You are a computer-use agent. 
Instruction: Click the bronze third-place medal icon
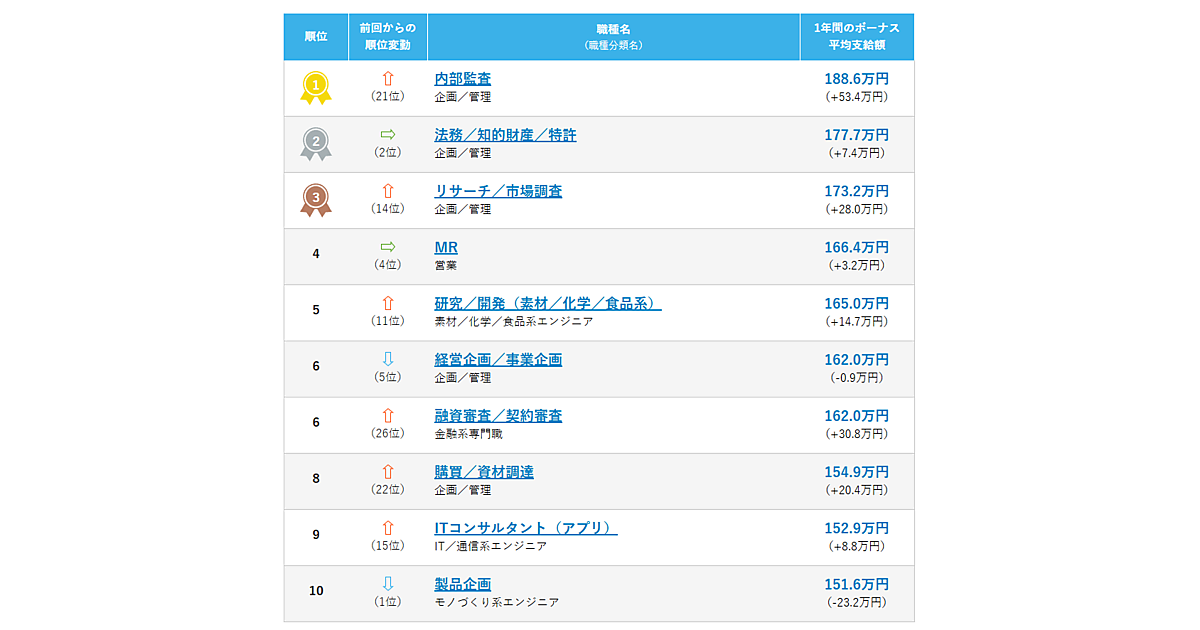(x=316, y=200)
